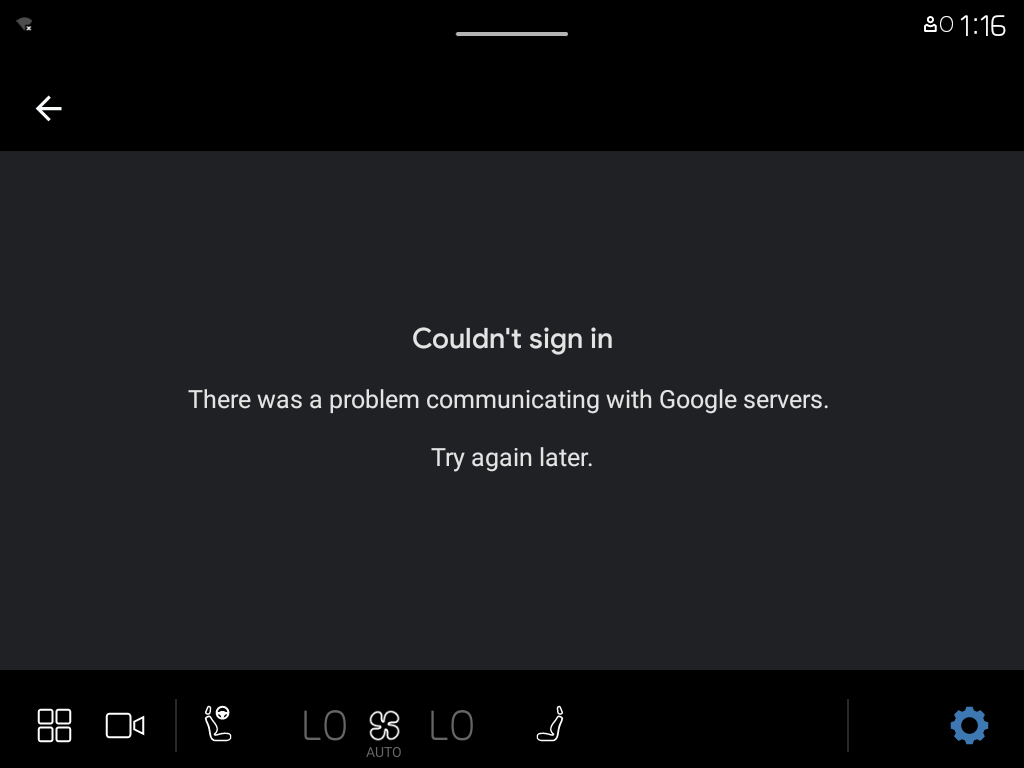Select the left LO temperature setting
The height and width of the screenshot is (768, 1024).
click(325, 726)
